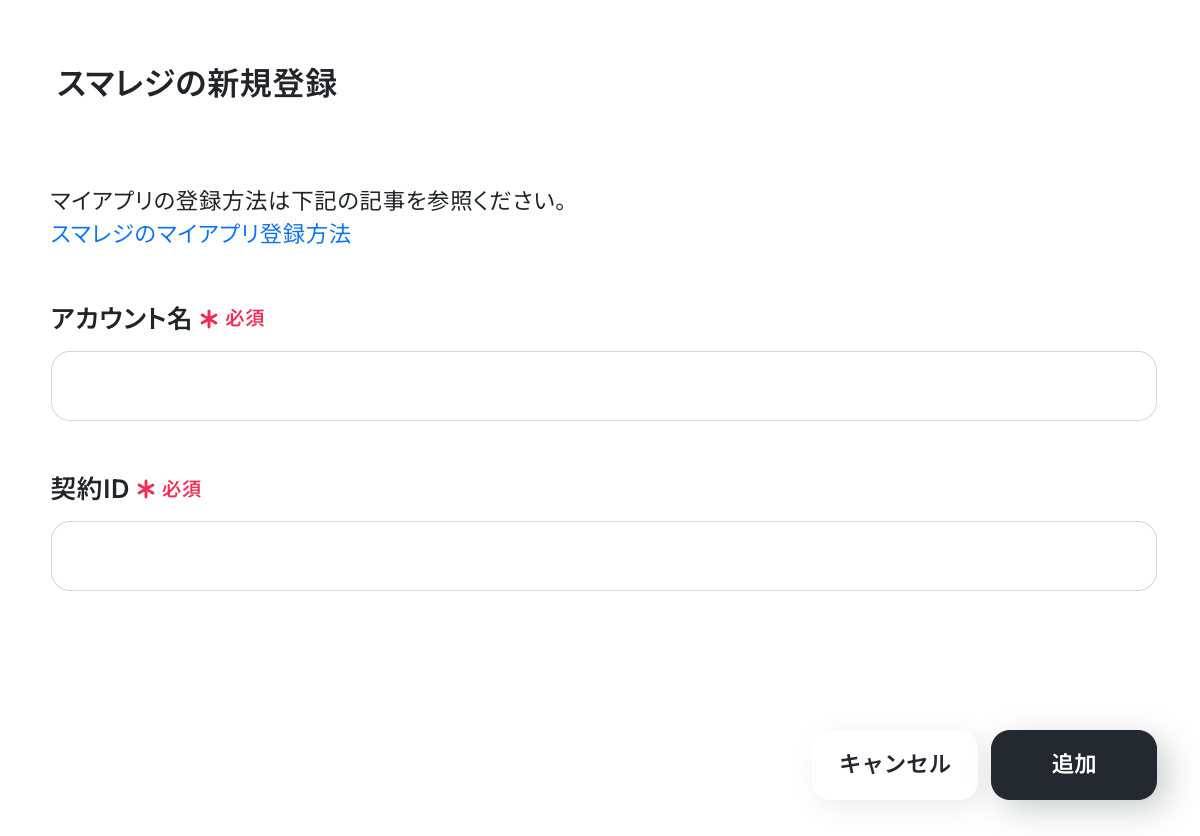Focus the 契約ID input field

[x=604, y=556]
